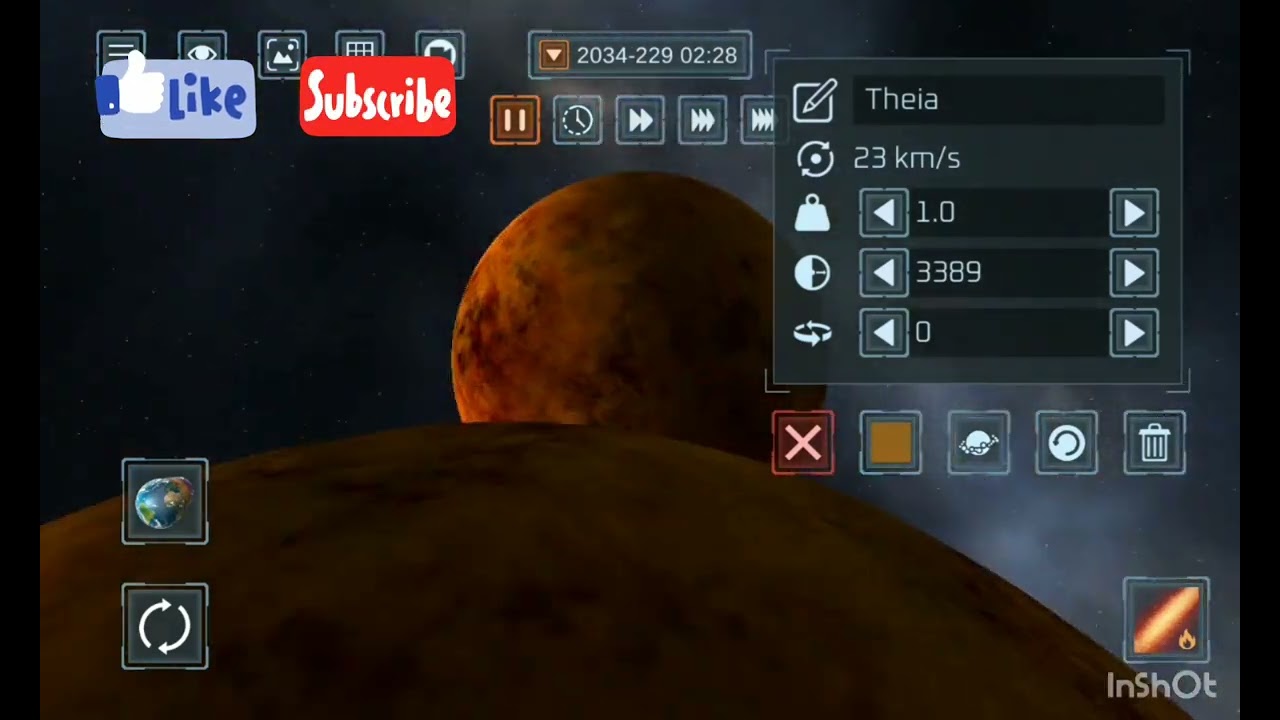Open the screenshot image capture icon
1280x720 pixels.
pos(282,54)
